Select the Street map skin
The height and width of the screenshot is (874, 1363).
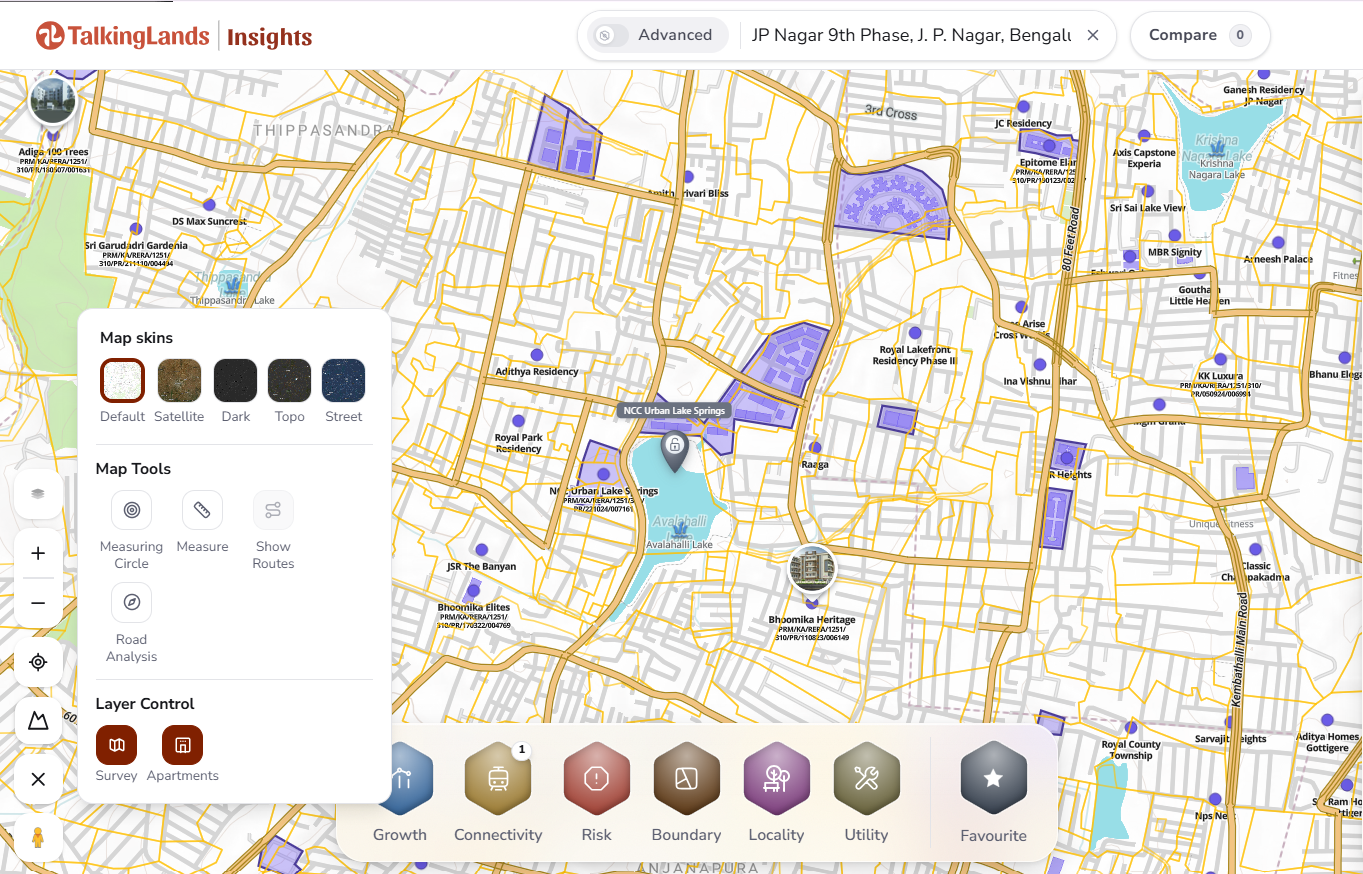click(x=343, y=380)
